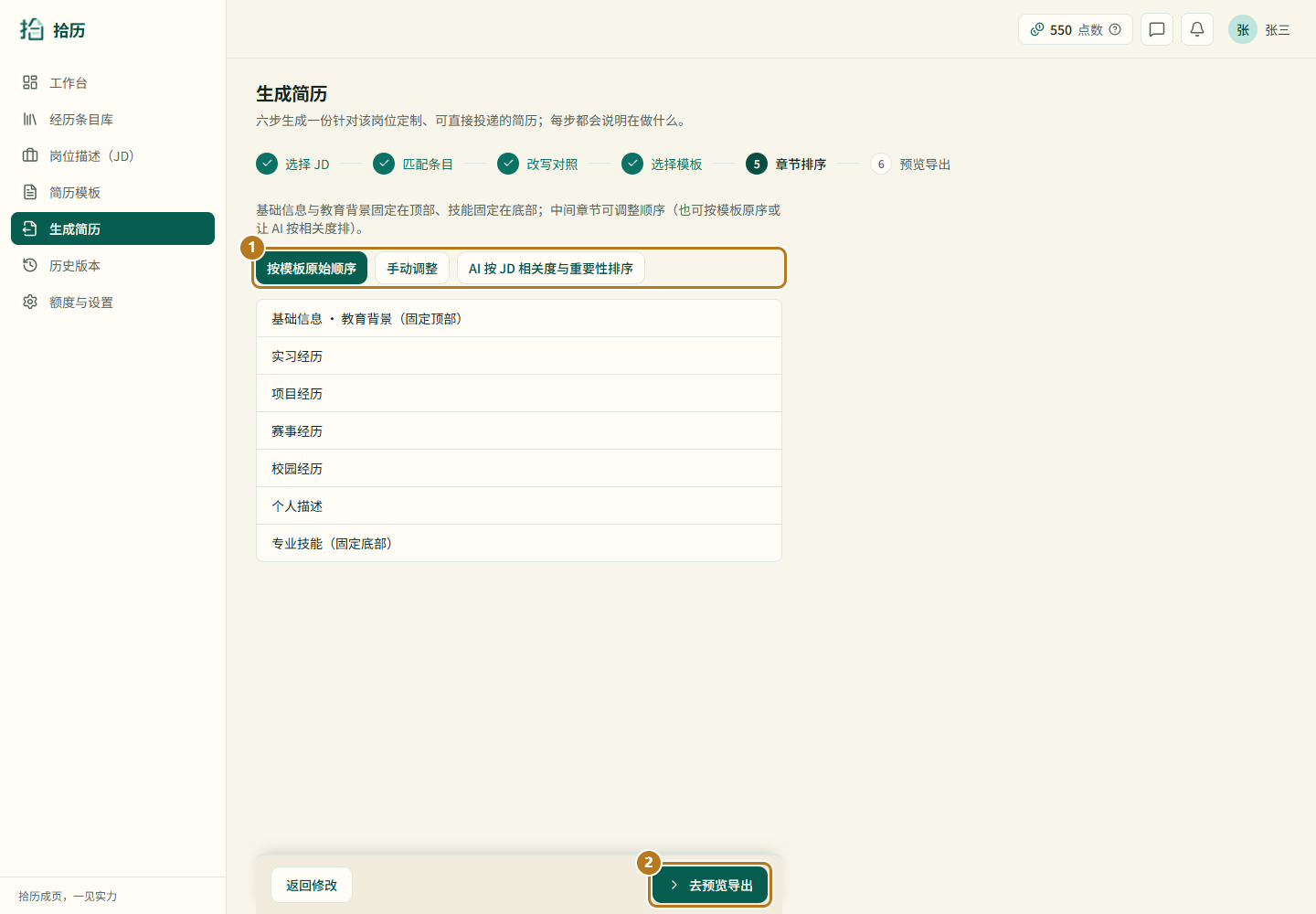The height and width of the screenshot is (914, 1316).
Task: Click 返回修改 button
Action: pos(312,885)
